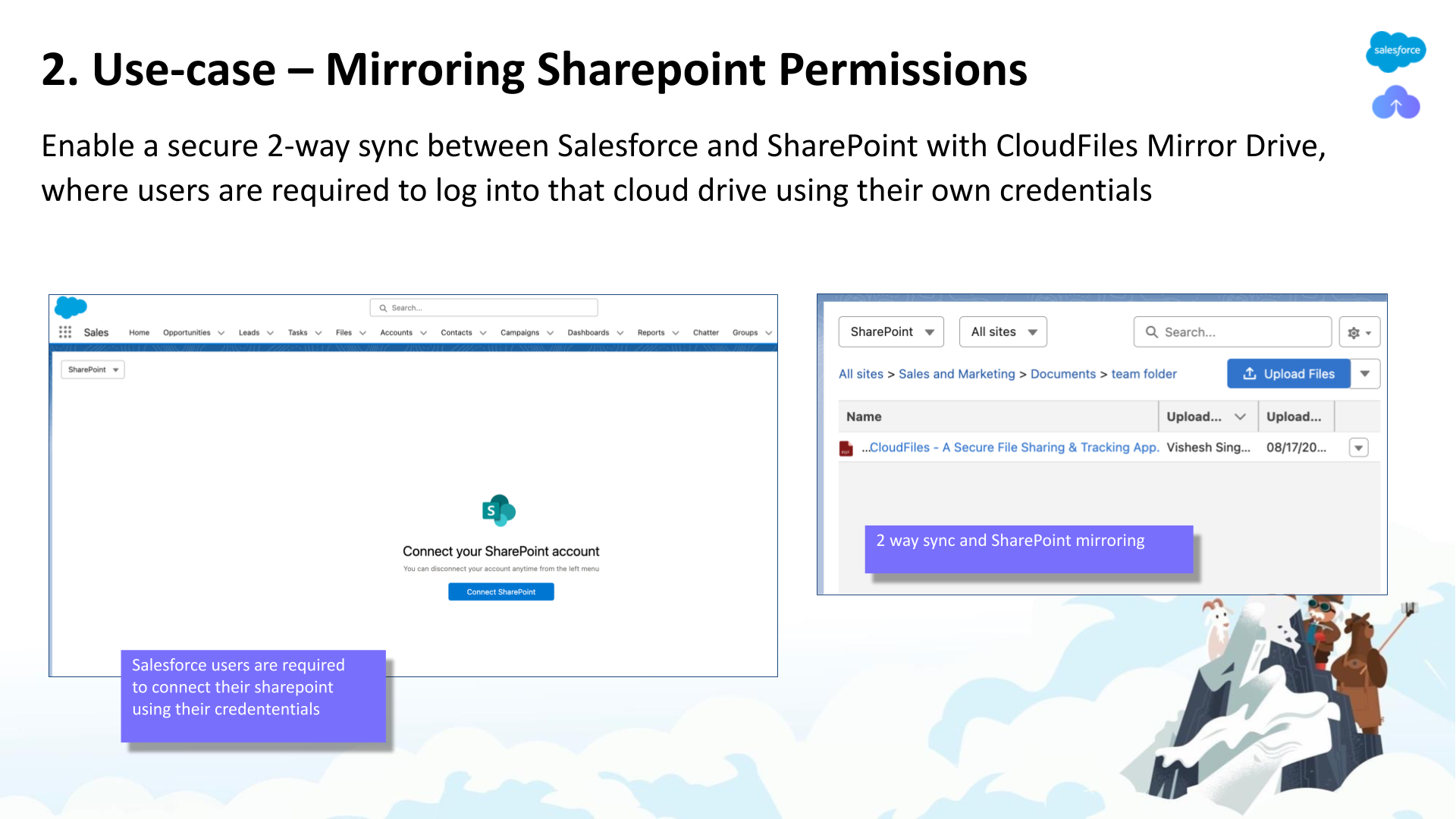
Task: Click the Salesforce cloud logo in navbar
Action: [71, 307]
